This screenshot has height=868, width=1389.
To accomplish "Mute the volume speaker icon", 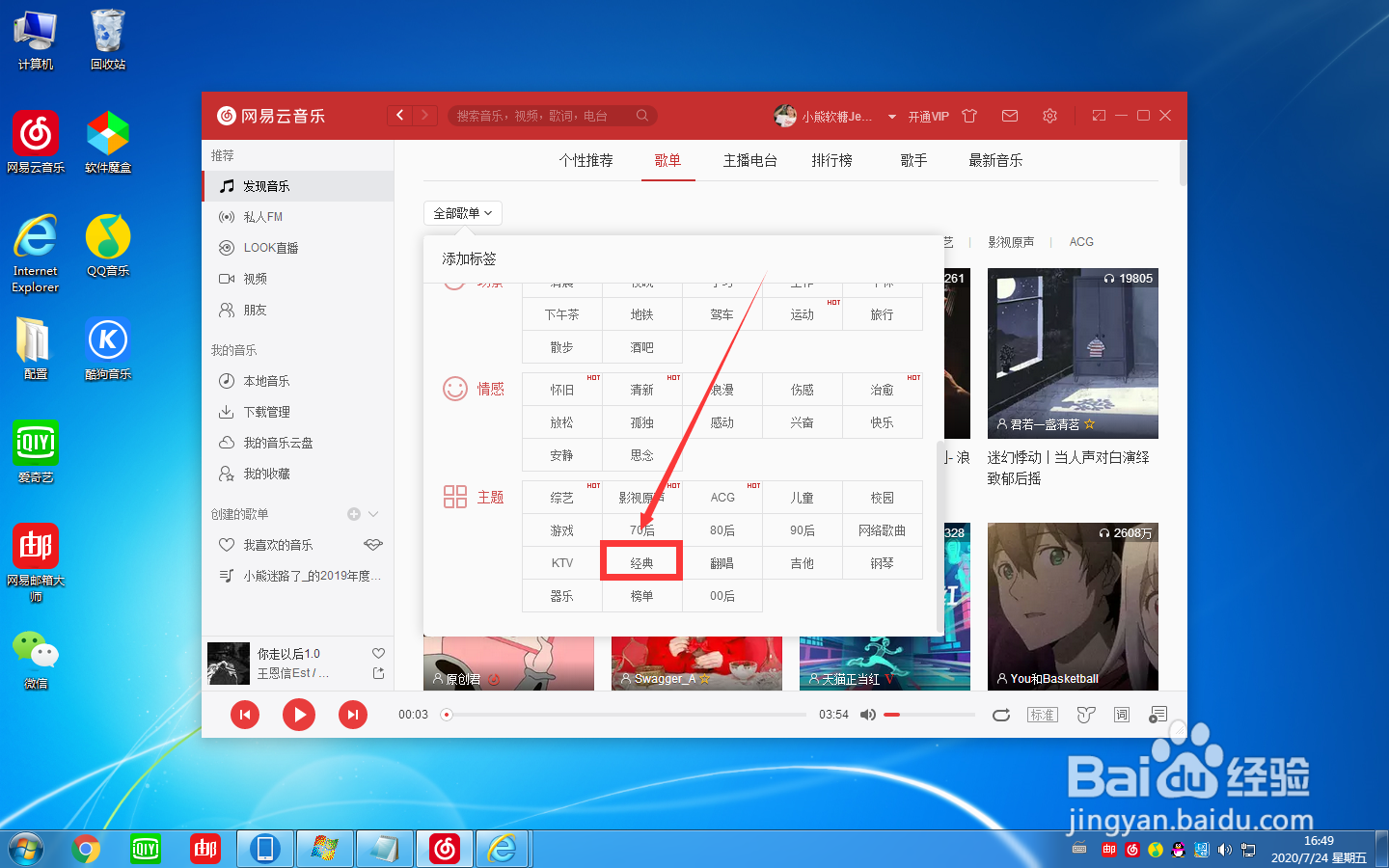I will pyautogui.click(x=867, y=714).
